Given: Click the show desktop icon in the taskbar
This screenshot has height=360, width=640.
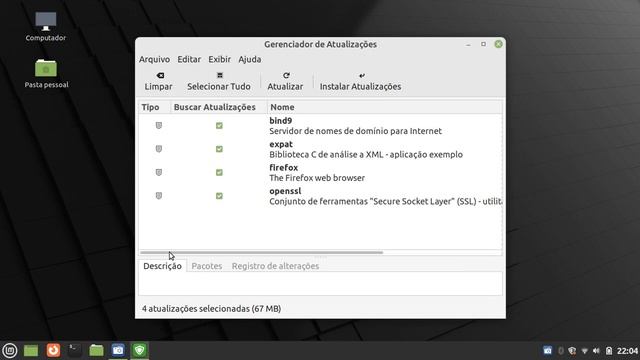Looking at the screenshot, I should point(31,350).
